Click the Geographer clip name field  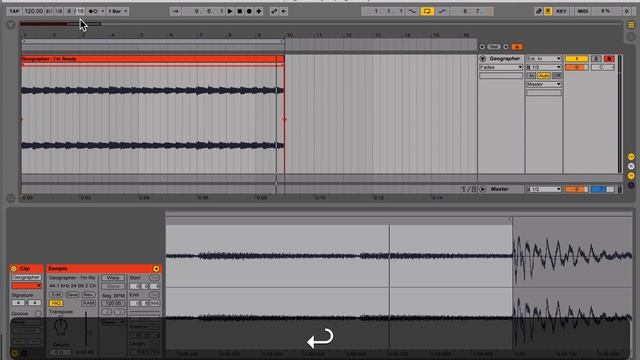click(26, 278)
